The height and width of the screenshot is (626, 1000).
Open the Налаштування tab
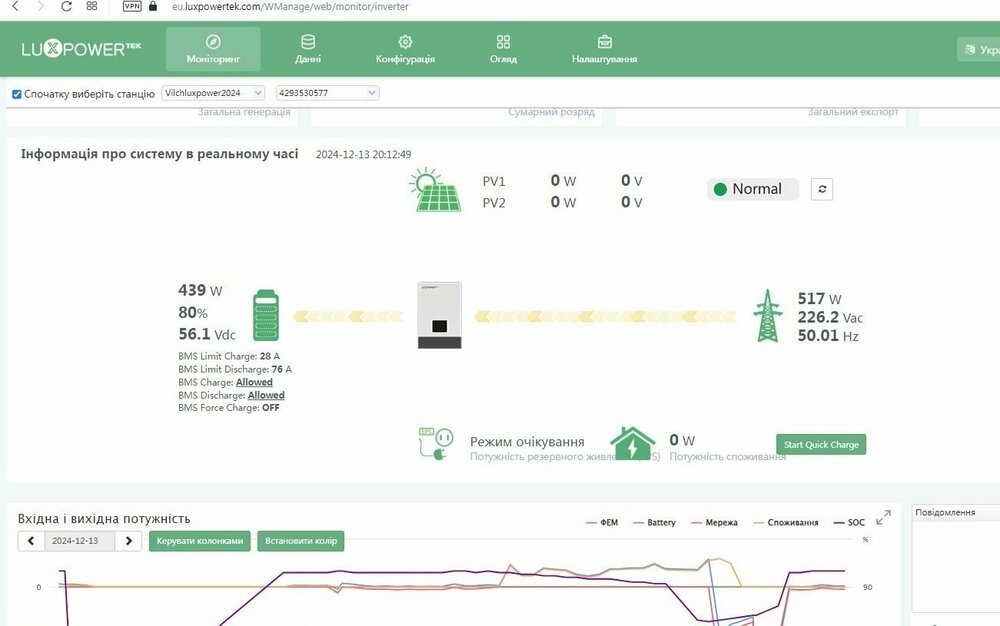[605, 49]
